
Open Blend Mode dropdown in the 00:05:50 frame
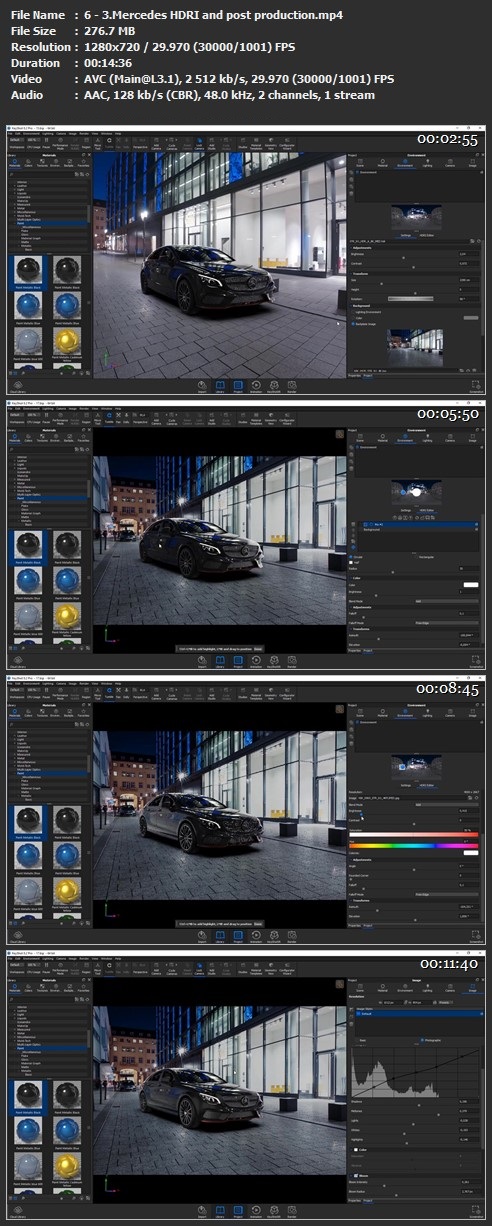(447, 601)
